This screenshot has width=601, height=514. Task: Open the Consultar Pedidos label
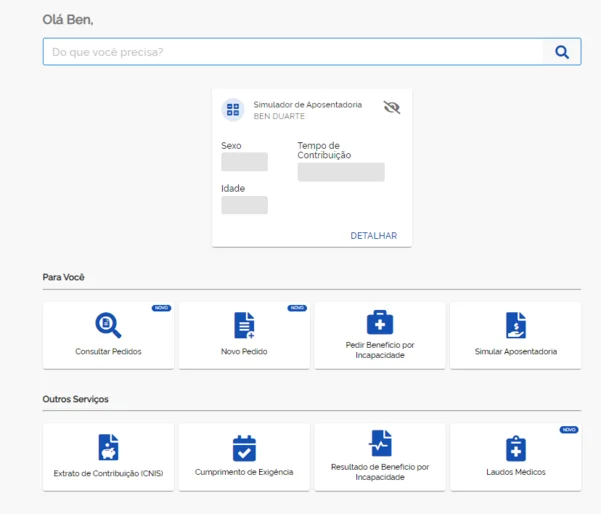point(108,351)
